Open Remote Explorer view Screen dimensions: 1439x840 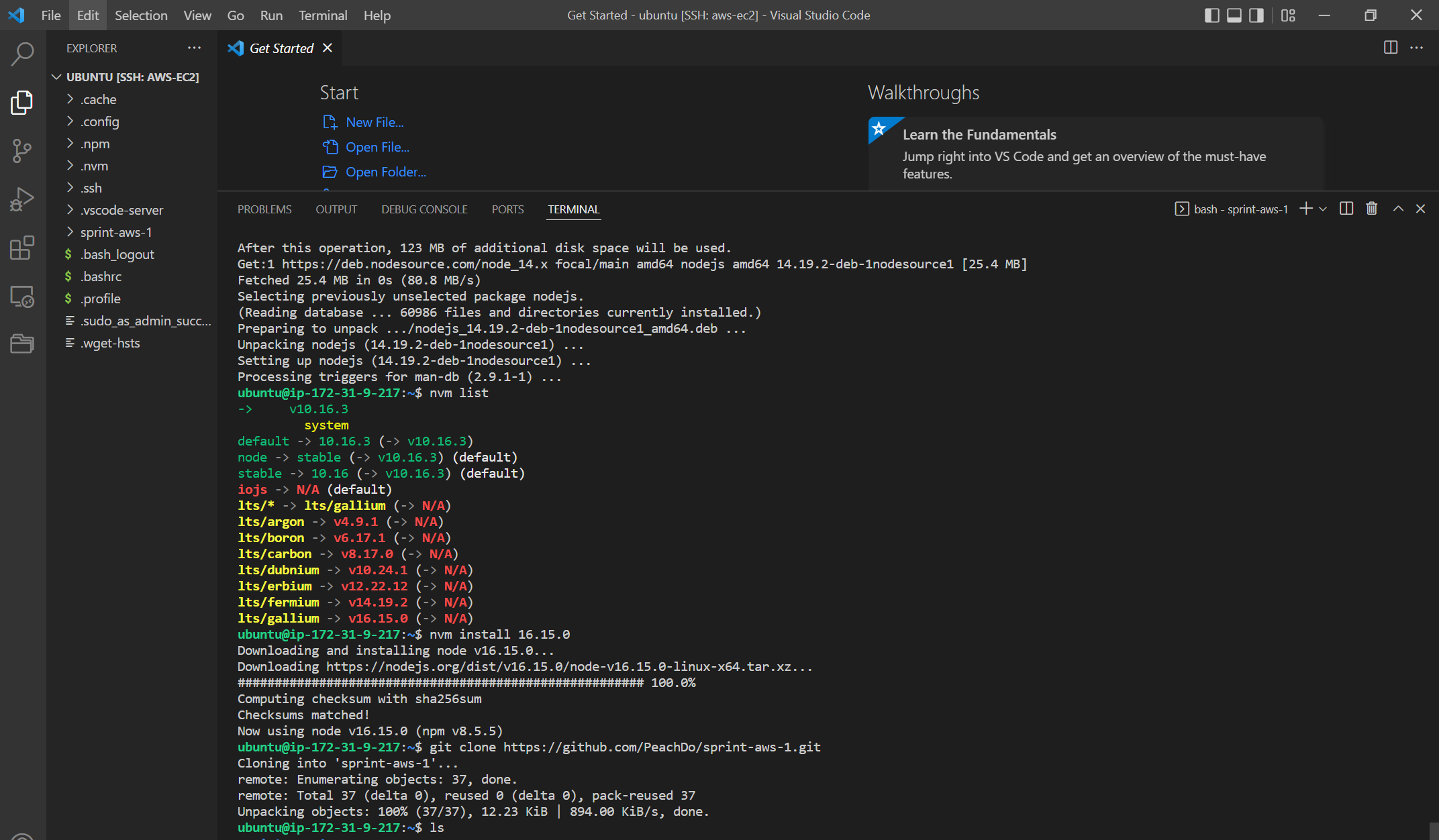coord(22,297)
